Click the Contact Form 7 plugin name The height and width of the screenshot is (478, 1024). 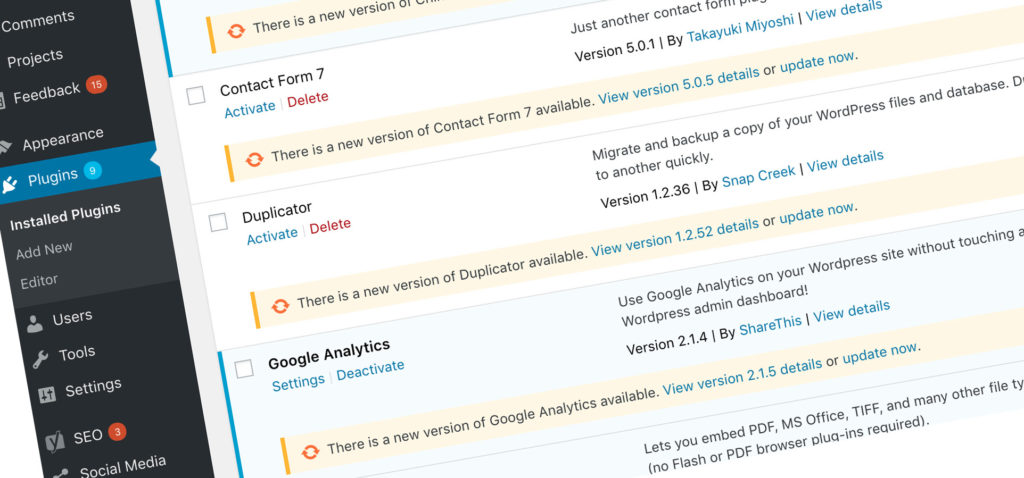pos(272,82)
